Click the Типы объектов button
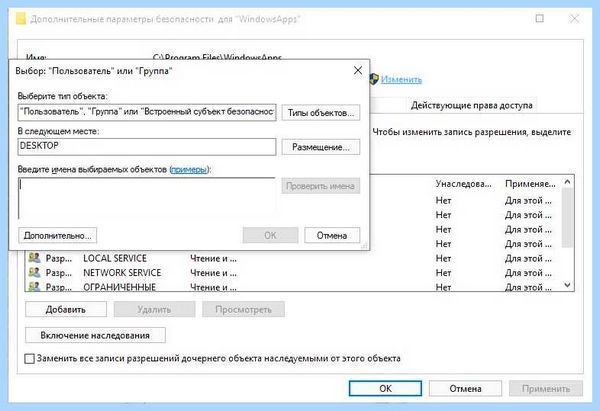 (321, 113)
